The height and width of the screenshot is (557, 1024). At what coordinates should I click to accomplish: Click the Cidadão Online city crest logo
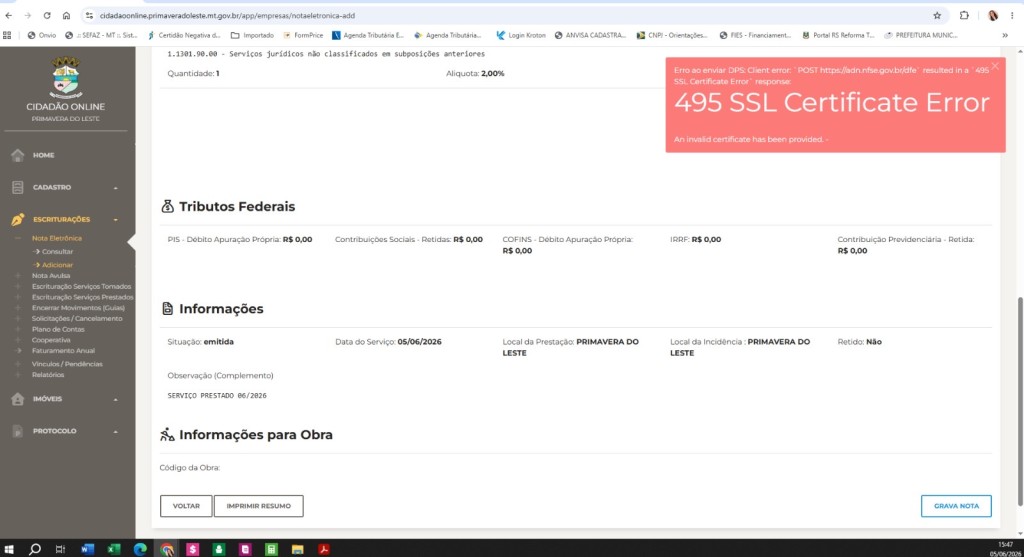coord(66,77)
